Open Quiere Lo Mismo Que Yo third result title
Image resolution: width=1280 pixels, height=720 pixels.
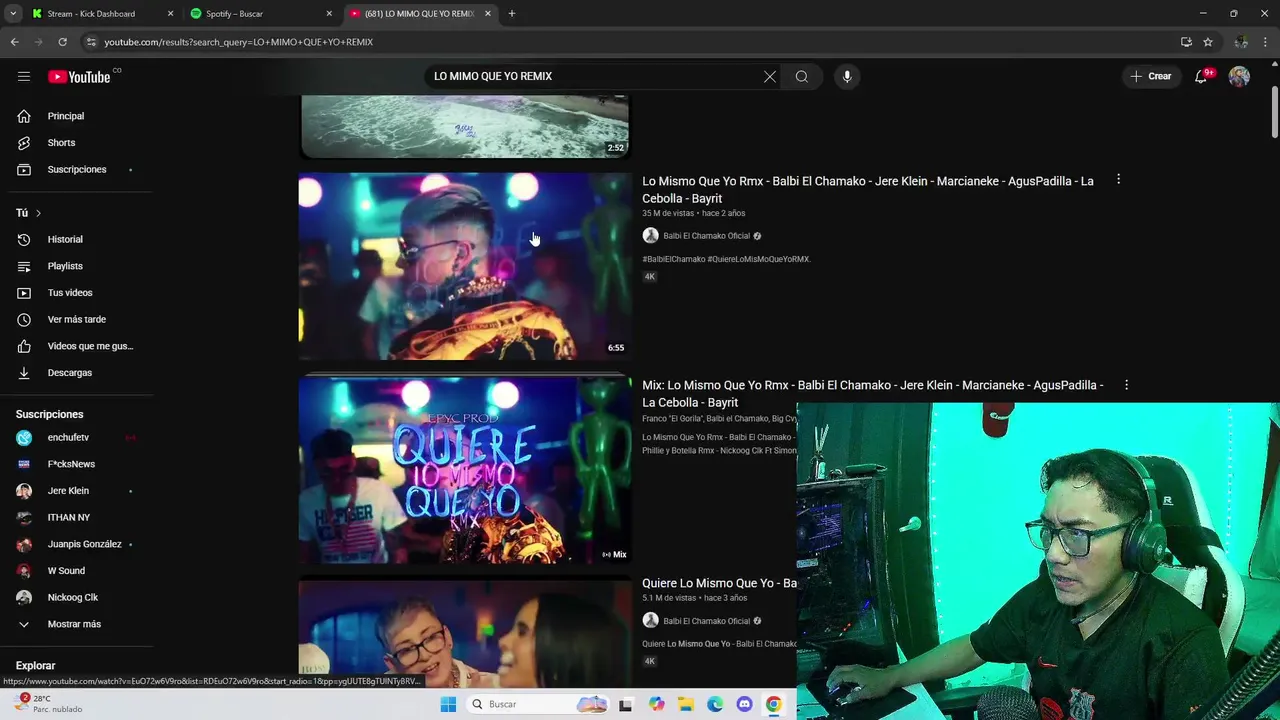pos(719,583)
